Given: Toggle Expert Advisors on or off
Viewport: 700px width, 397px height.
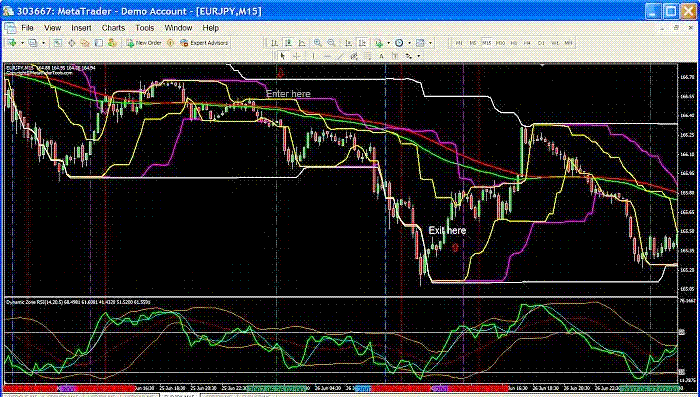Looking at the screenshot, I should (x=204, y=43).
